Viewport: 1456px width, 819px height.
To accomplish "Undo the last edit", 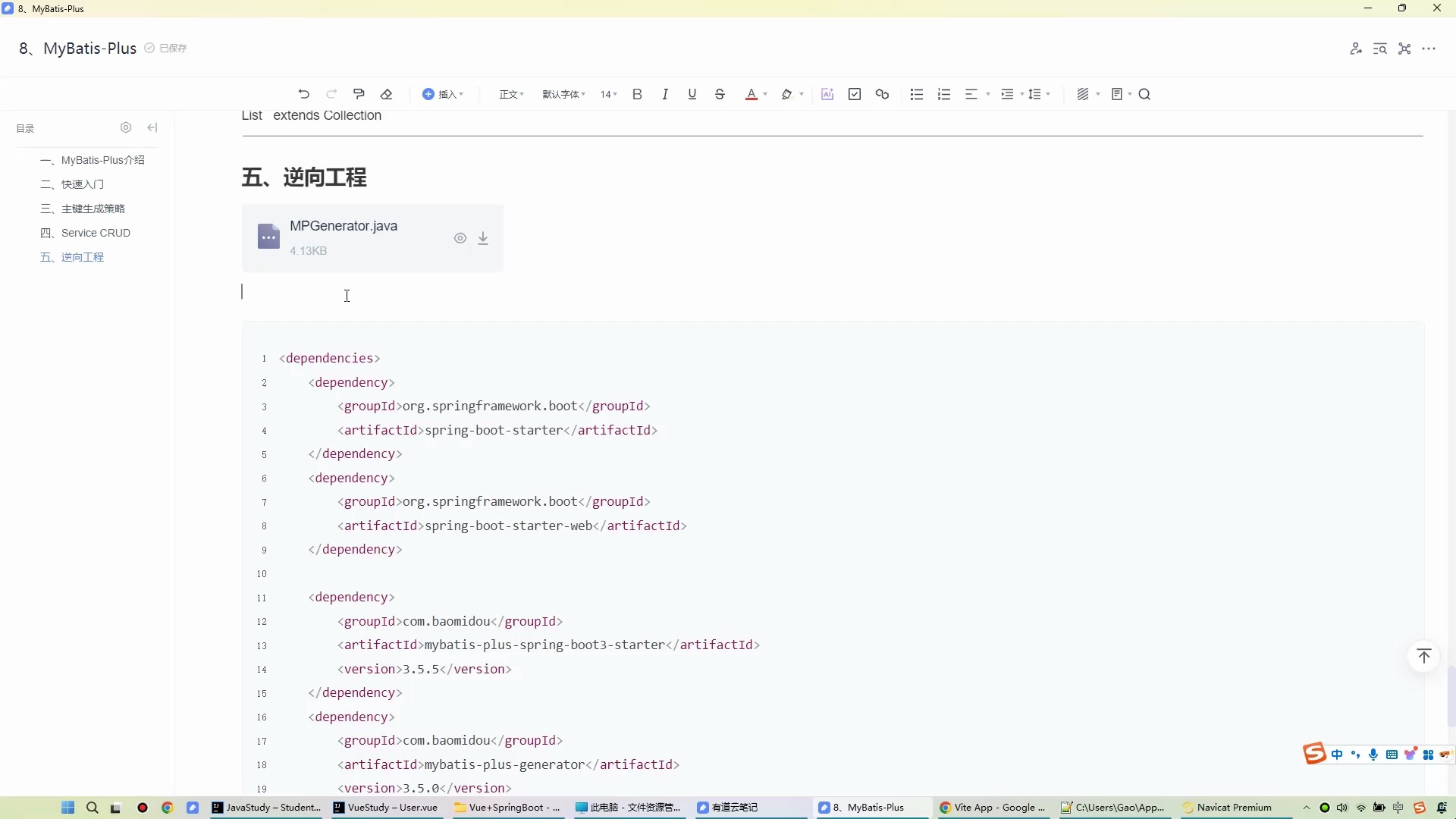I will pos(304,94).
